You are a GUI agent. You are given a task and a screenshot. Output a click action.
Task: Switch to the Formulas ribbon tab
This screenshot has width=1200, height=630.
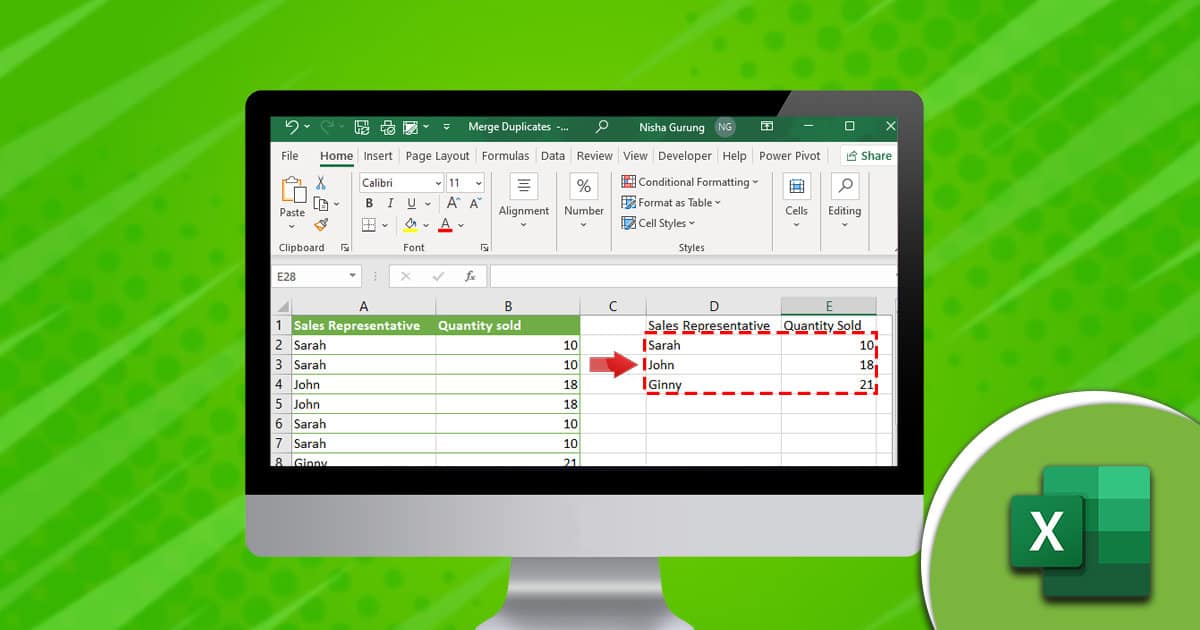[x=505, y=156]
